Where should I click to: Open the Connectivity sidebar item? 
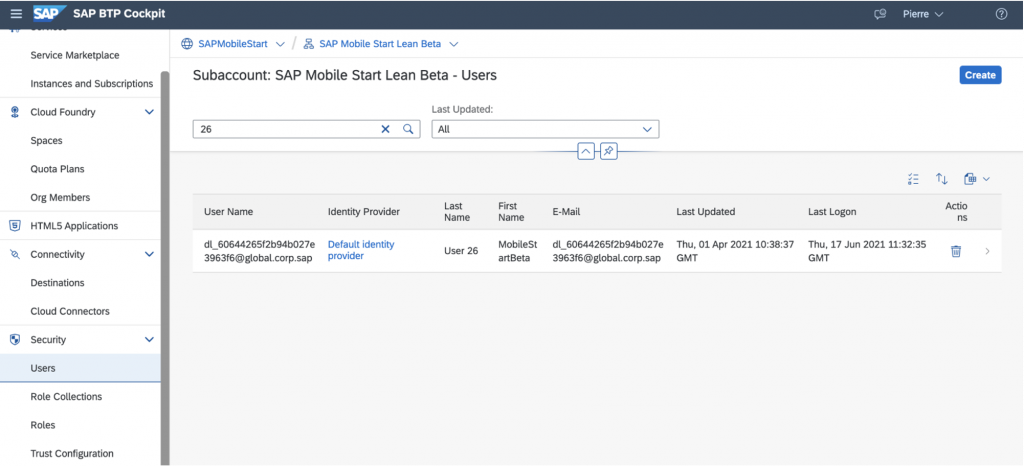57,255
